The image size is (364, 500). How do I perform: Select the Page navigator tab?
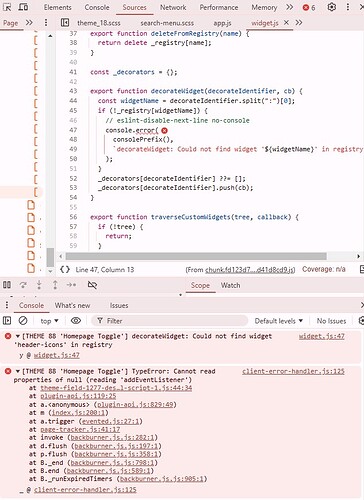click(x=10, y=23)
